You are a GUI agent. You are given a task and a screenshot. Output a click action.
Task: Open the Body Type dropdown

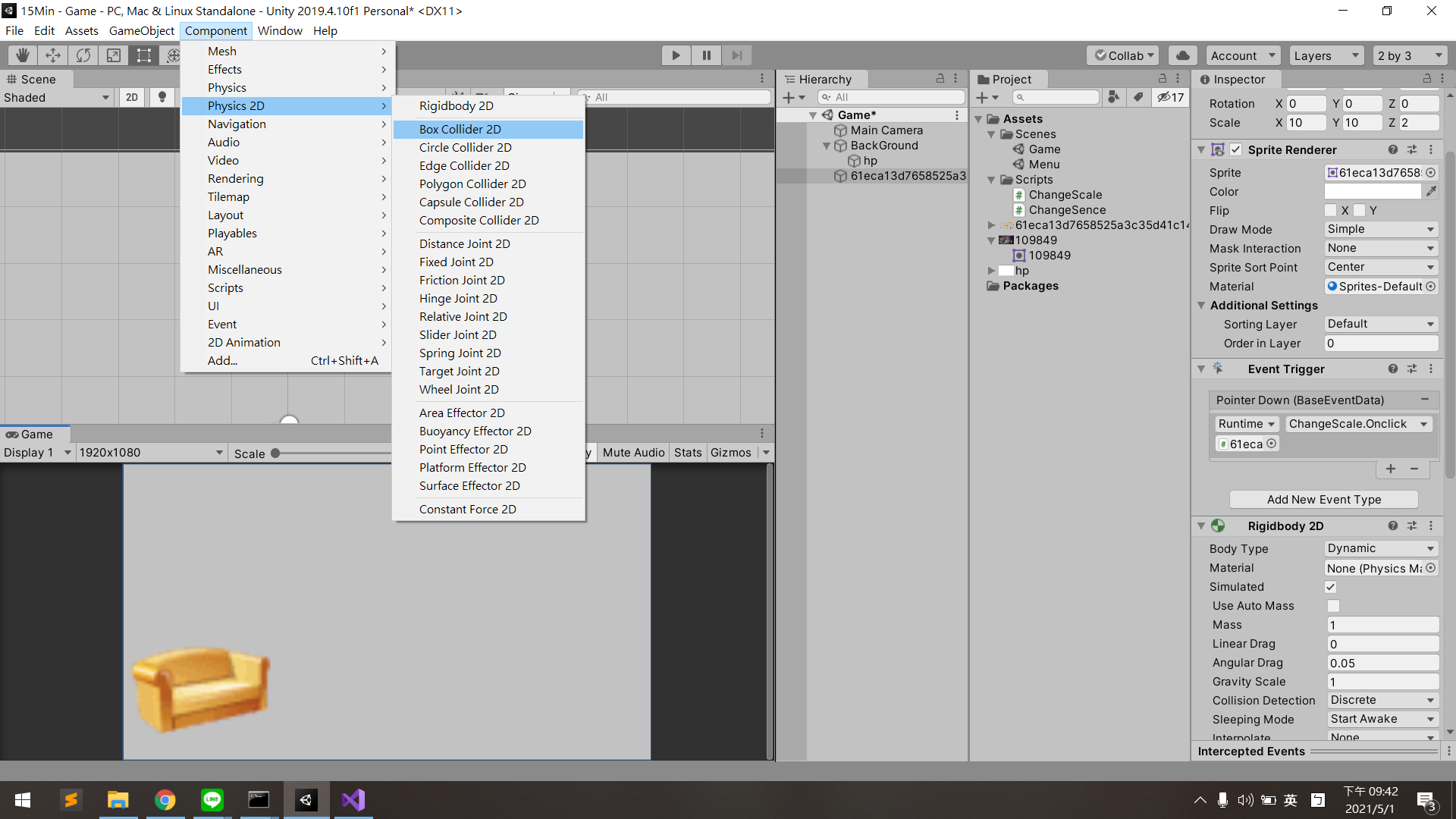(1380, 548)
